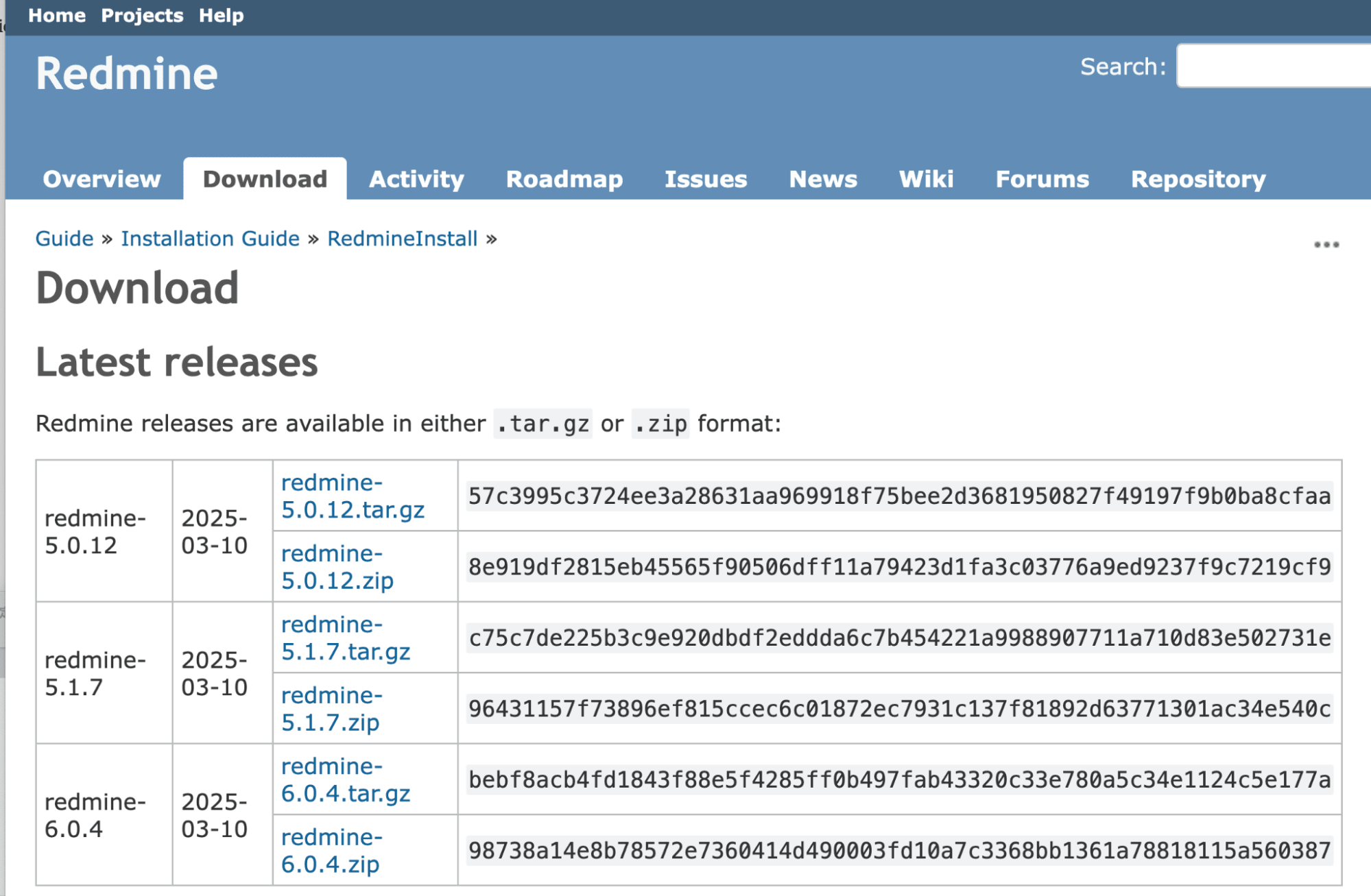Click the Search input field

[1274, 66]
